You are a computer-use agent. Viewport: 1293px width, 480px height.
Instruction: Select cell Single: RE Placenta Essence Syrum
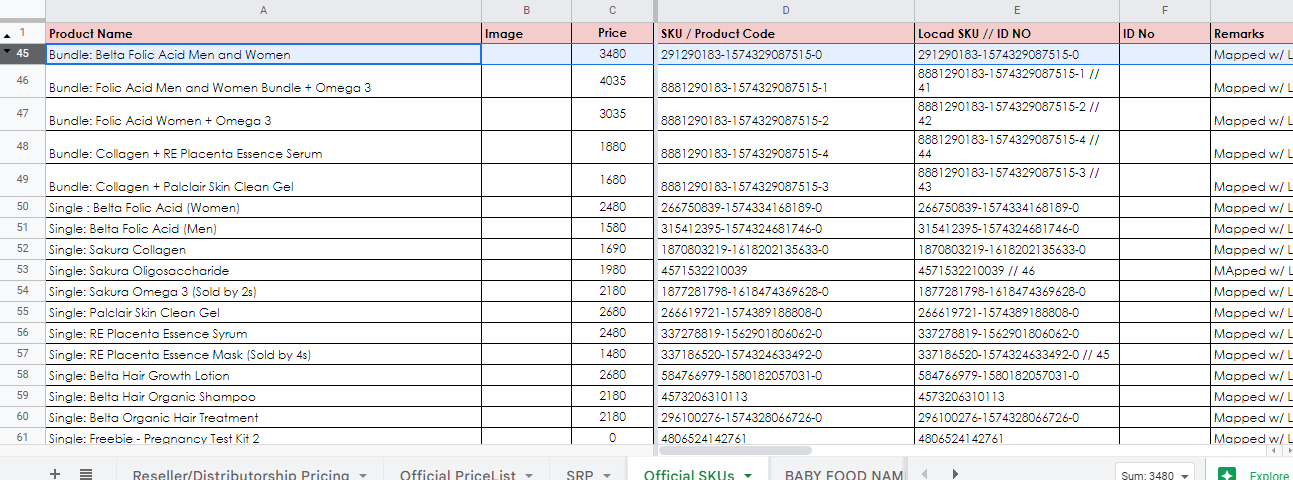[263, 333]
